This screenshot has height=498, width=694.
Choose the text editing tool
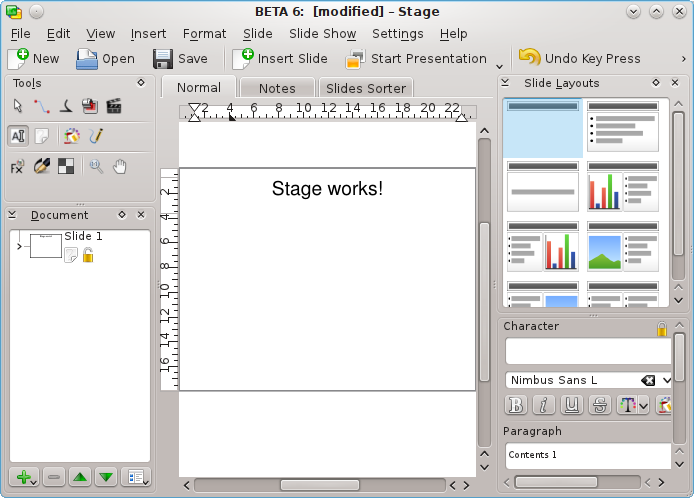pos(18,136)
